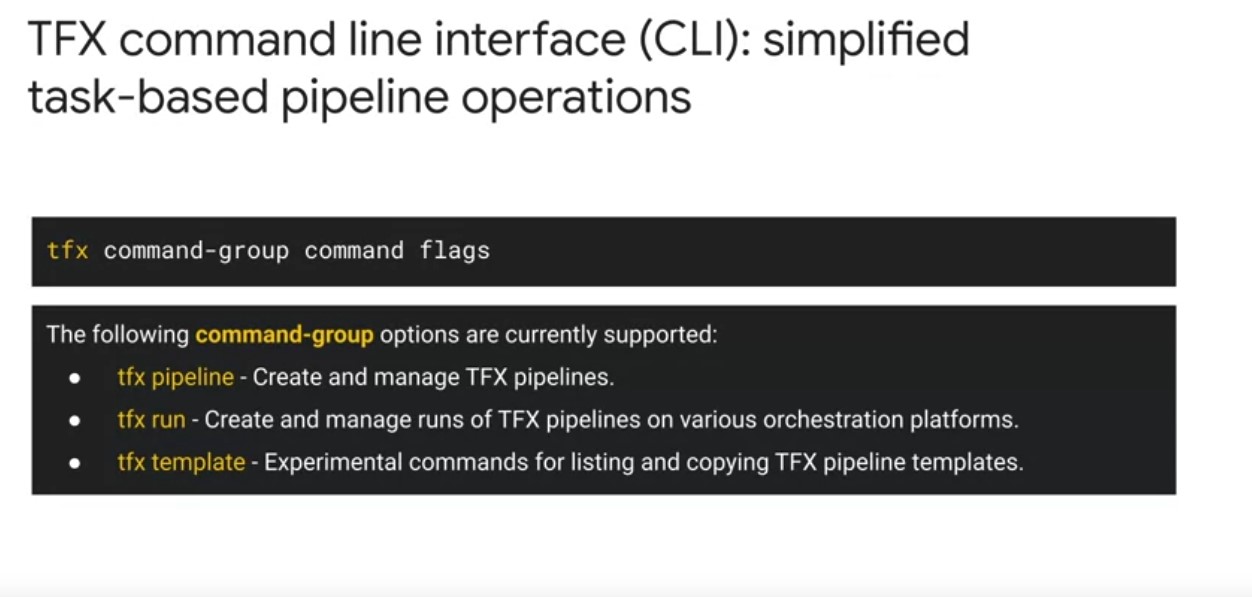Click the bullet point beside tfx run
This screenshot has width=1252, height=597.
[x=75, y=421]
